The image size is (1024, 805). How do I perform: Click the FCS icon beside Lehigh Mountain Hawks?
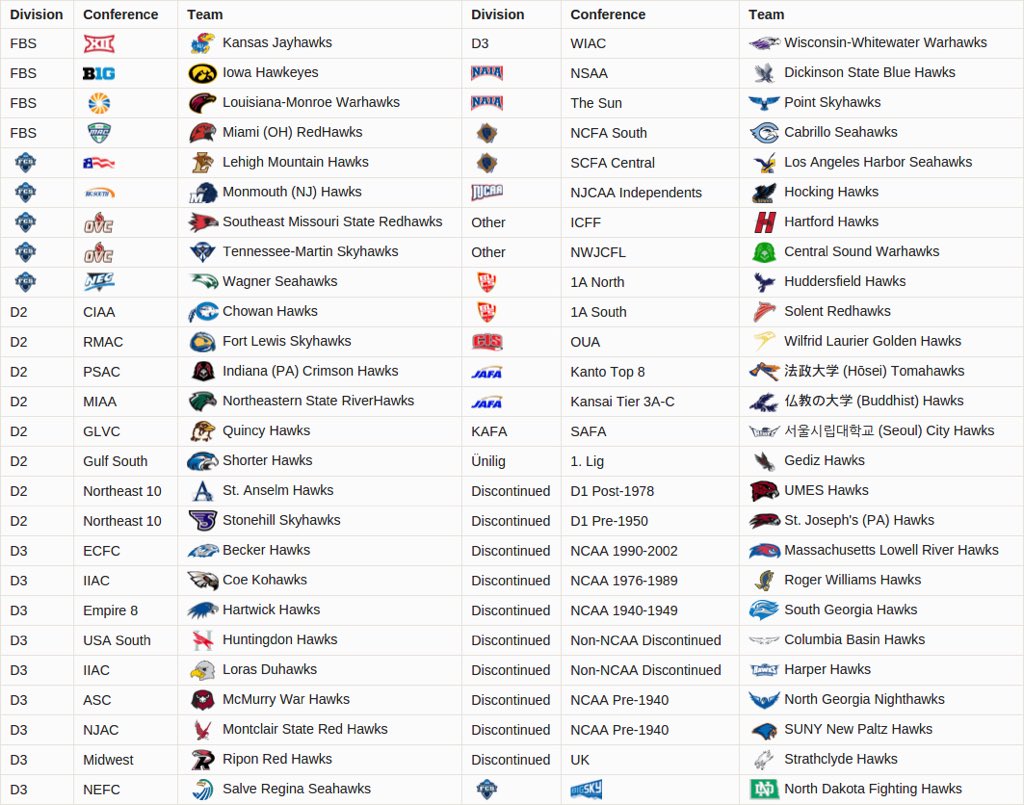tap(25, 163)
